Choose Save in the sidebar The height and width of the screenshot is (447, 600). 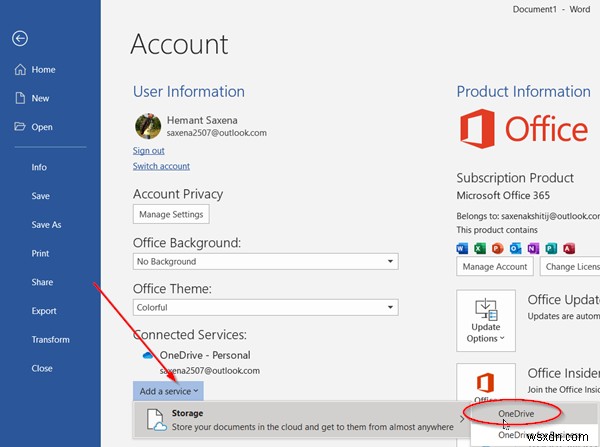[41, 196]
